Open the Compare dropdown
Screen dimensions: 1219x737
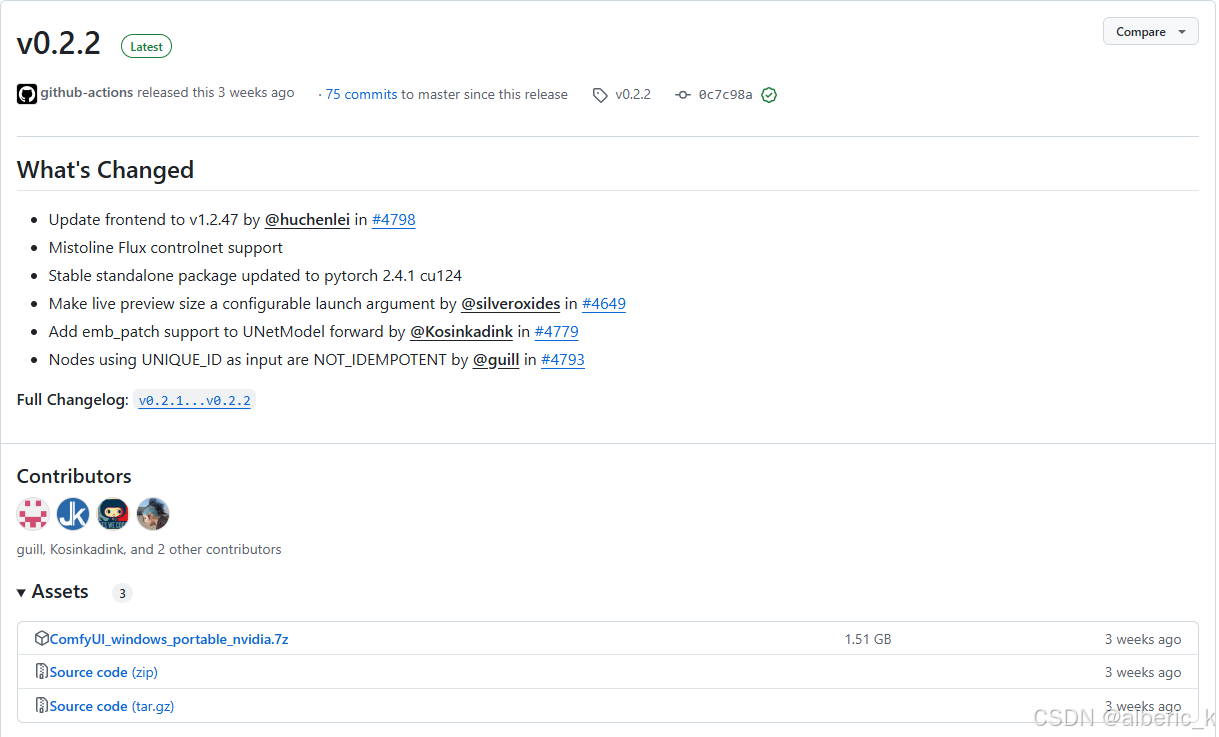1150,32
